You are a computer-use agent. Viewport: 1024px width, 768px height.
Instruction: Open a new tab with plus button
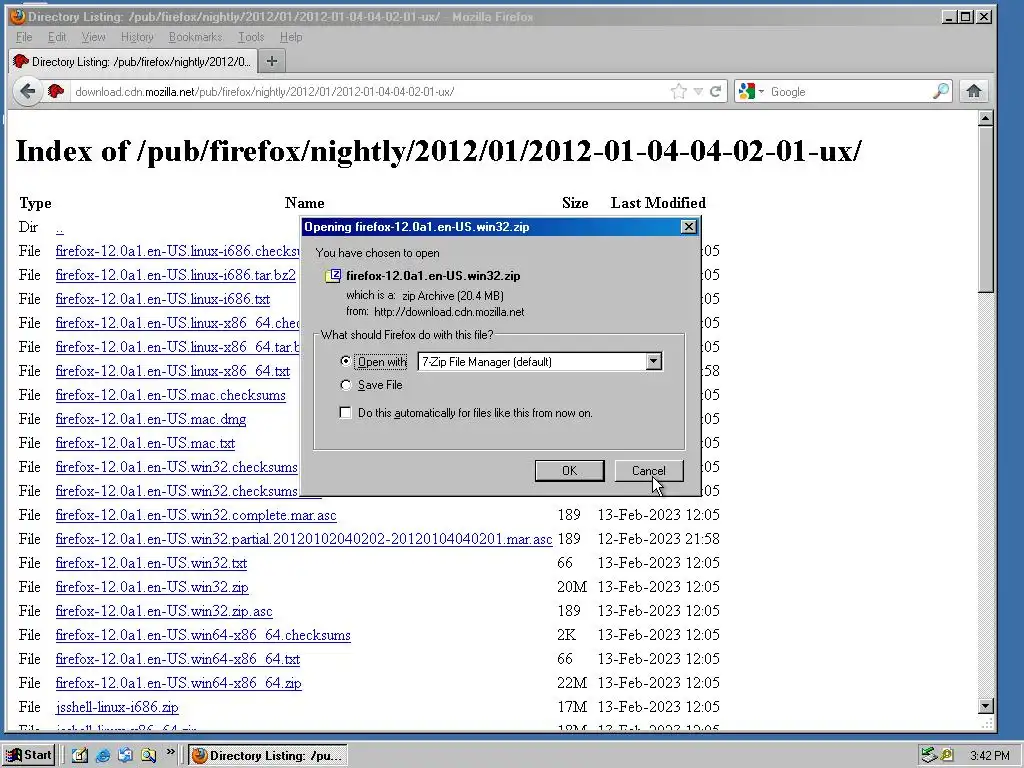point(272,61)
